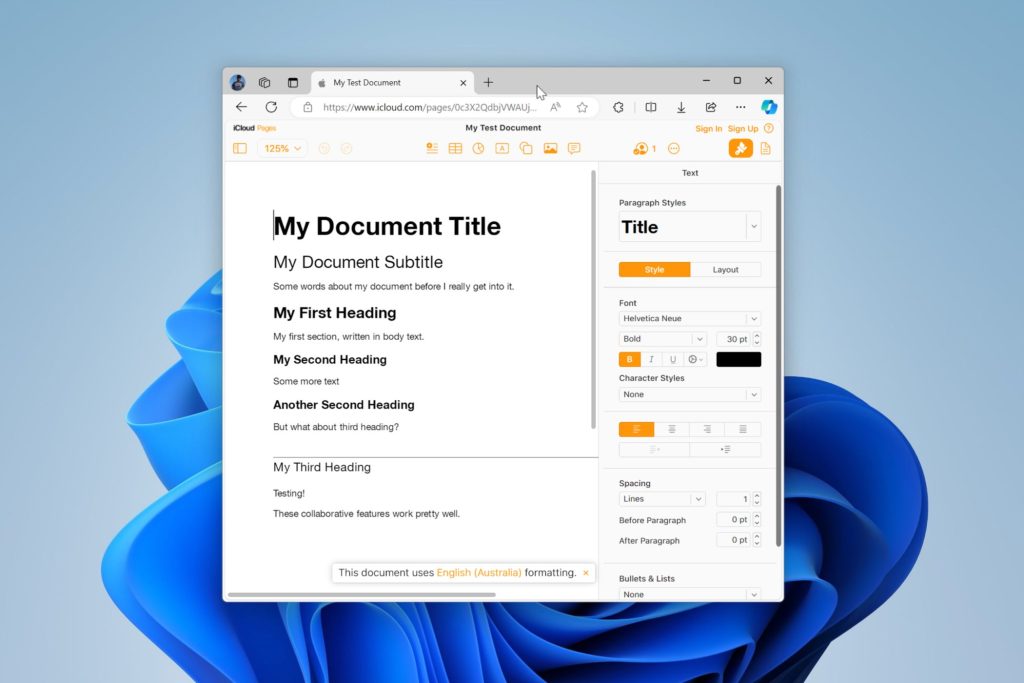
Task: Open the Lines spacing dropdown
Action: (662, 499)
